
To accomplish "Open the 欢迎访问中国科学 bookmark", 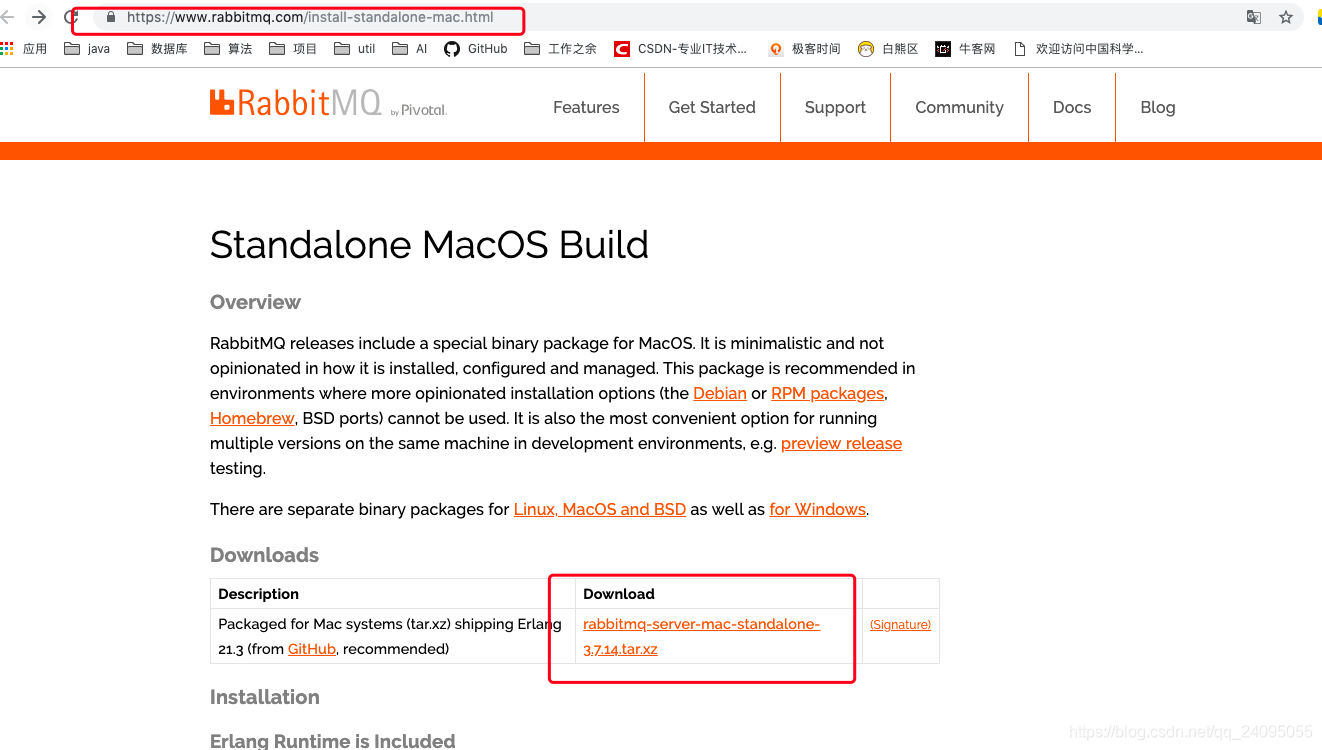I will (x=1078, y=48).
